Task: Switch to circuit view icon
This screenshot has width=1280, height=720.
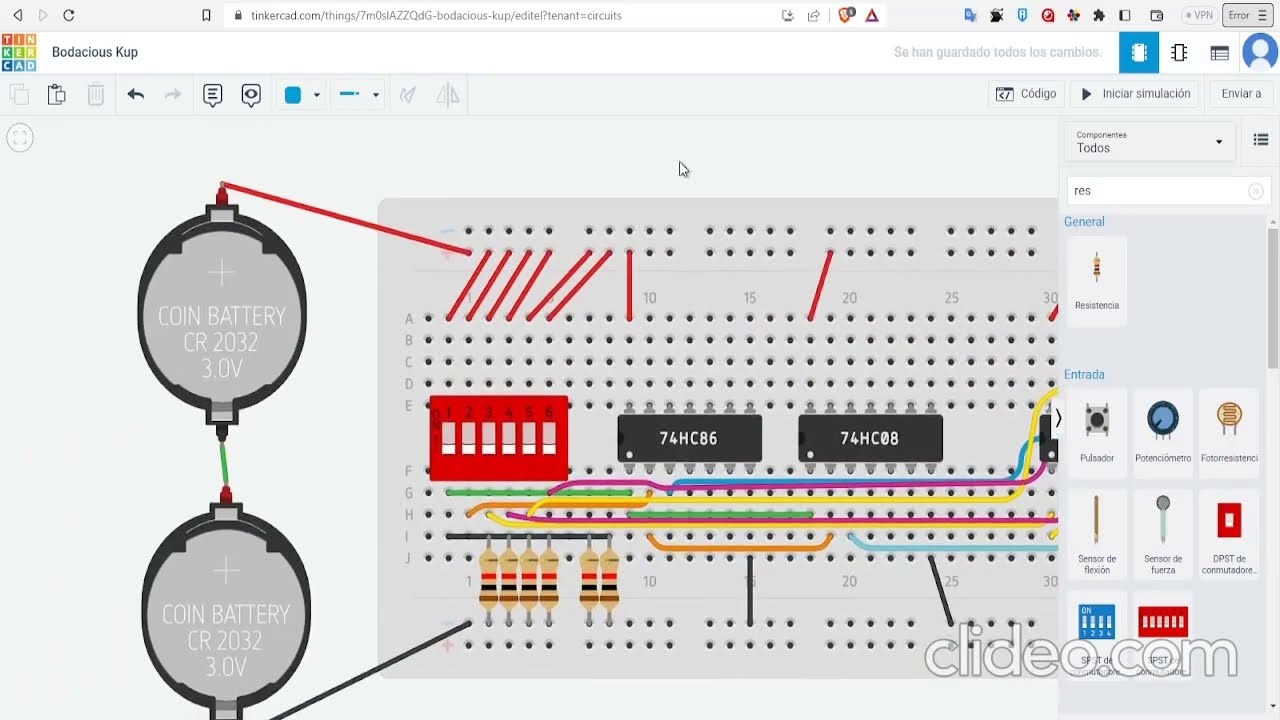Action: [1139, 53]
